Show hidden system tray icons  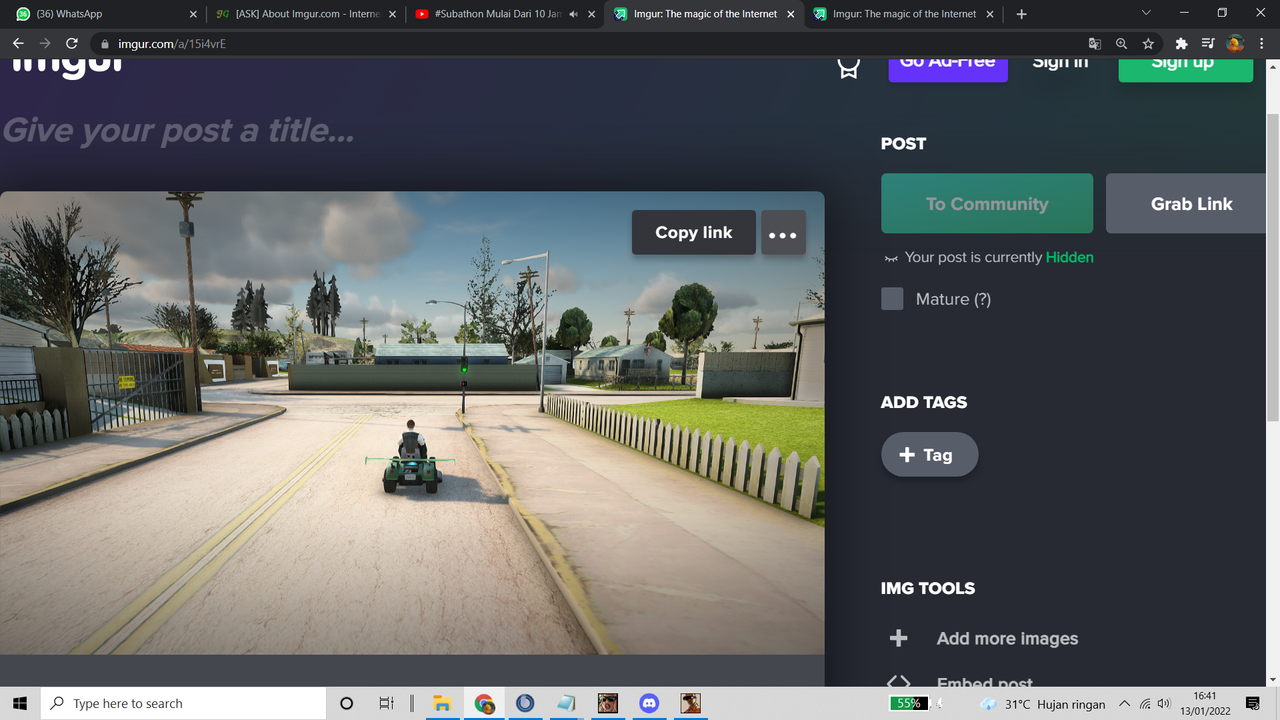coord(1124,703)
